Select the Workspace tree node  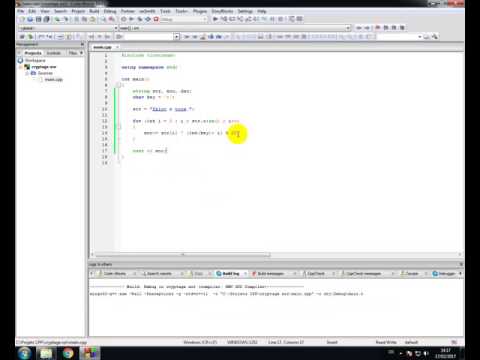[35, 61]
